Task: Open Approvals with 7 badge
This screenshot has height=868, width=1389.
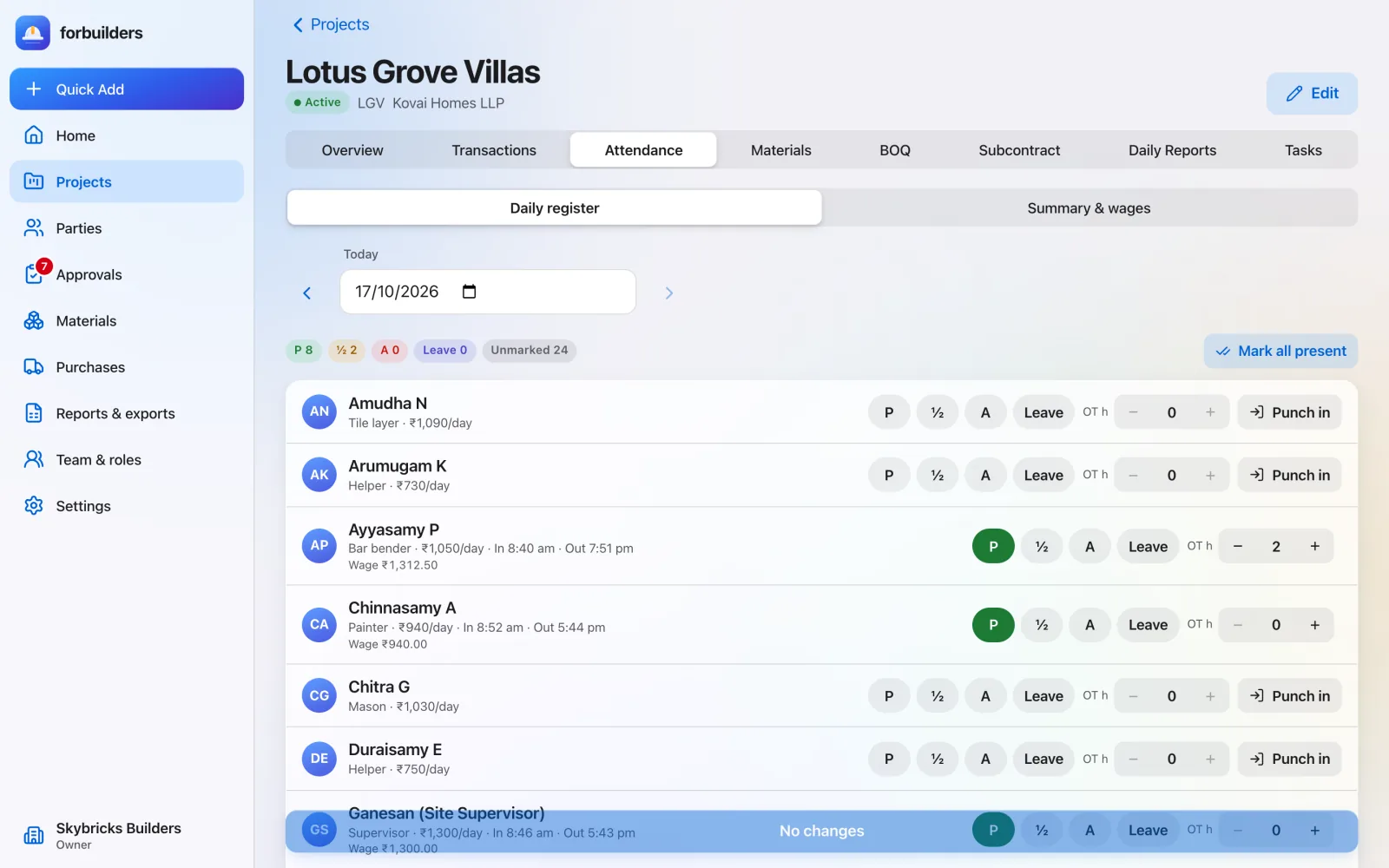Action: 127,274
